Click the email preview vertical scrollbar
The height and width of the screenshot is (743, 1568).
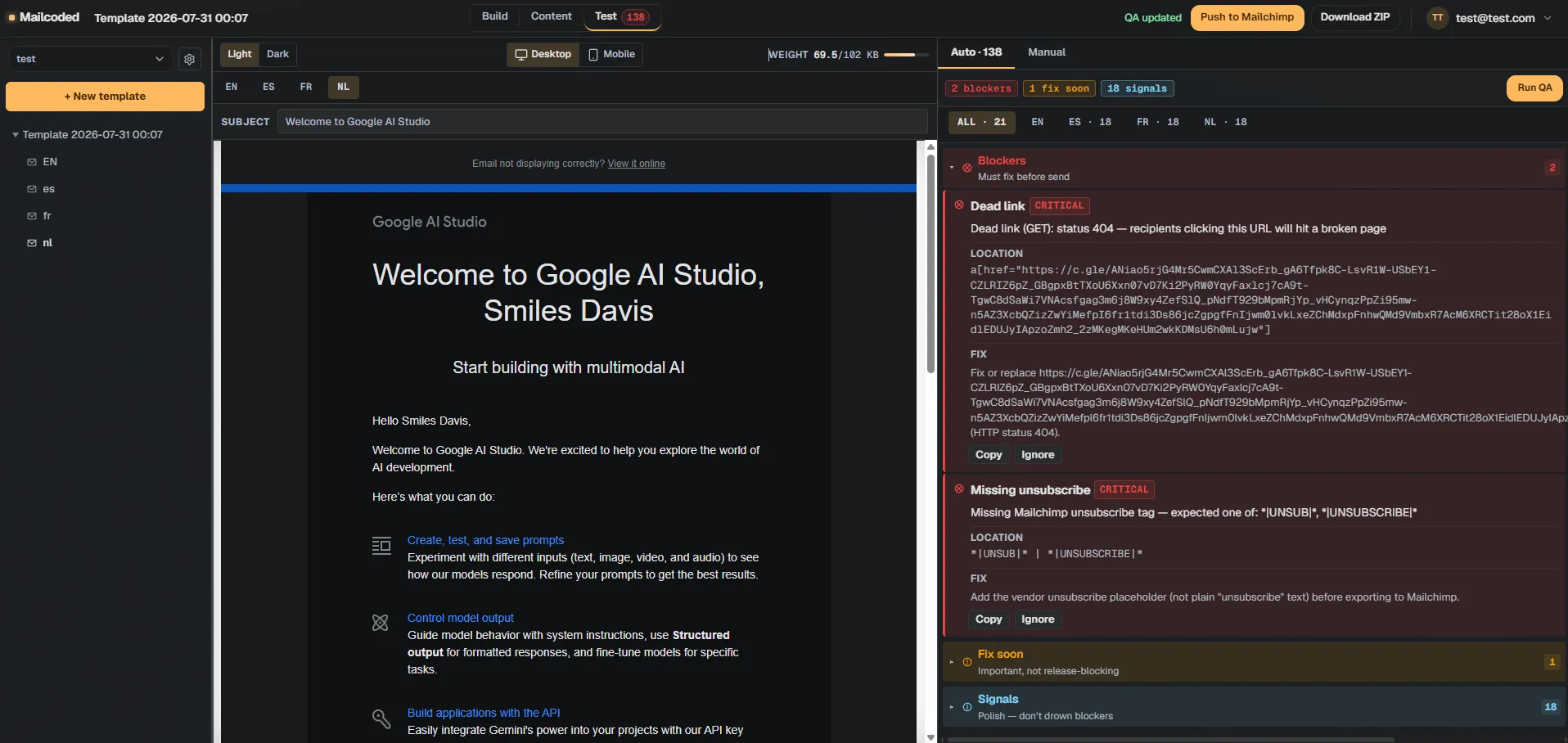click(930, 263)
